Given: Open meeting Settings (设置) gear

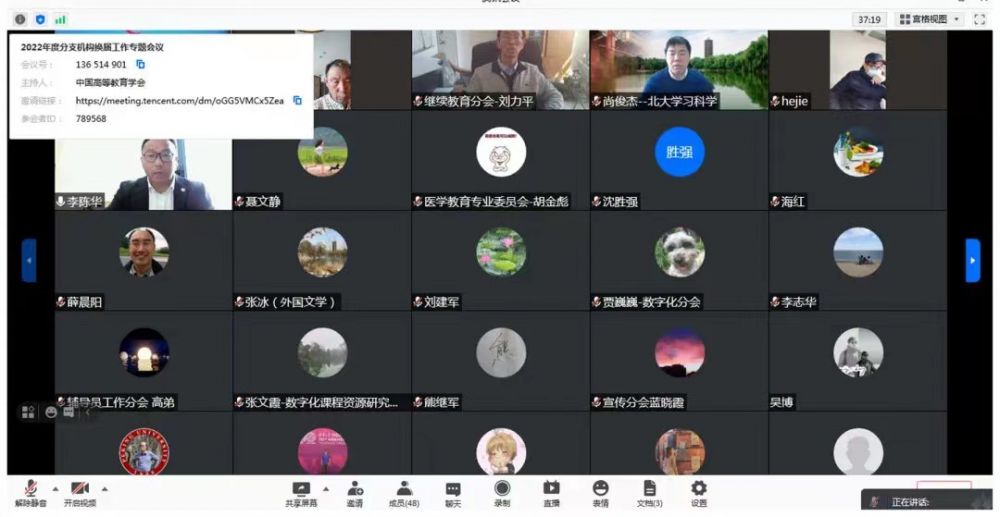Looking at the screenshot, I should coord(698,490).
